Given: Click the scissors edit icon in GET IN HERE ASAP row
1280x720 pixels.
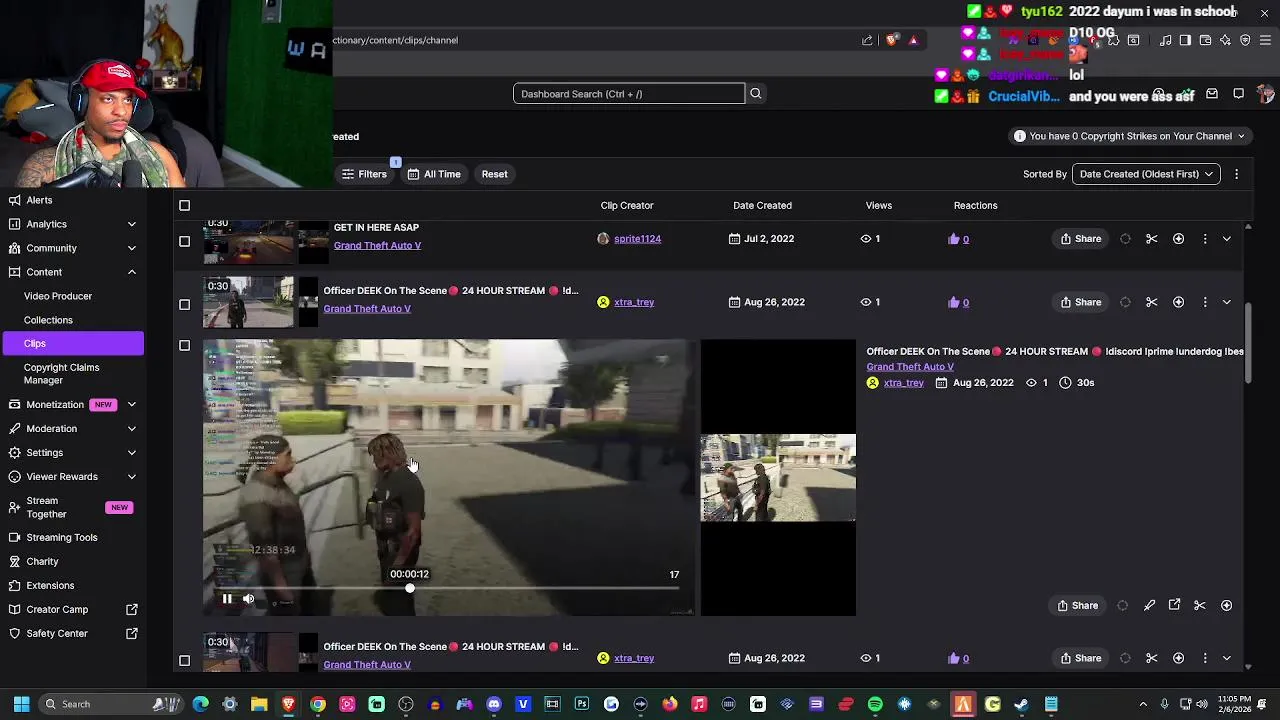Looking at the screenshot, I should (x=1151, y=239).
